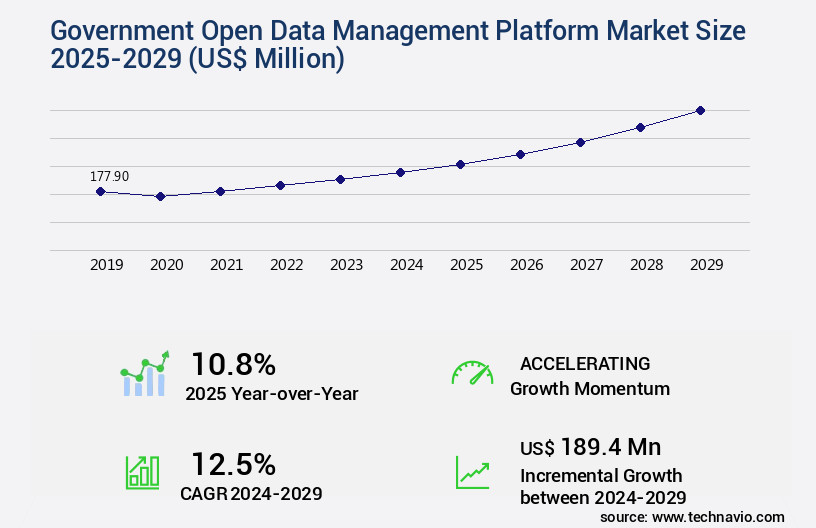This screenshot has height=528, width=816.
Task: Click the bar chart icon beside 10.8%
Action: [145, 375]
